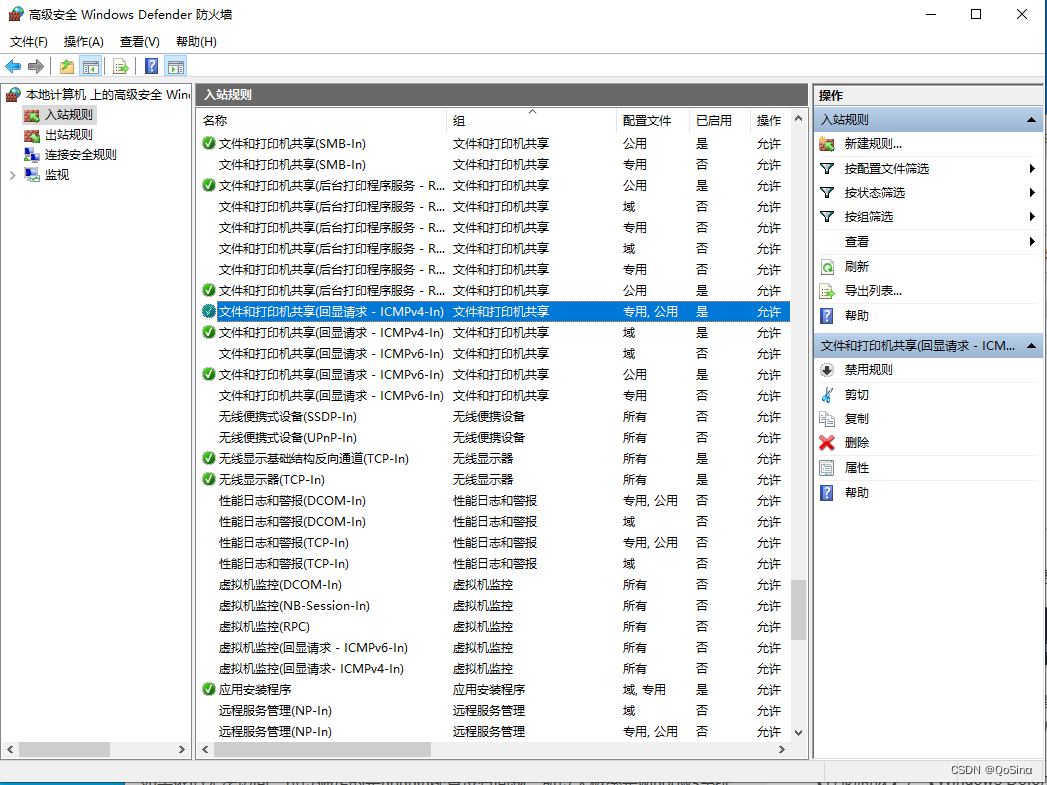Open the 查看(V) menu
1047x785 pixels.
tap(140, 41)
